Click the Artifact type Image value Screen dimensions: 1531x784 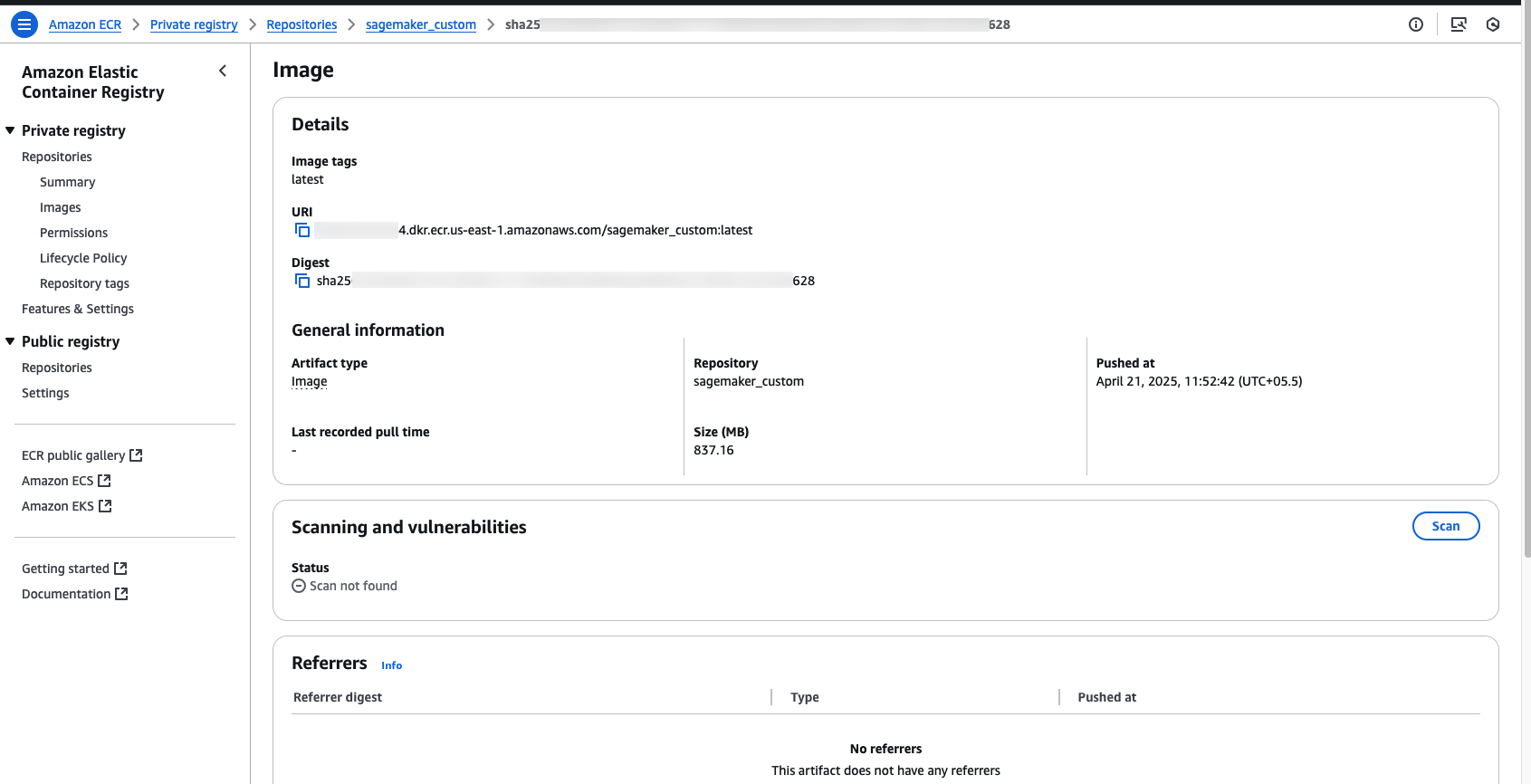click(x=310, y=381)
